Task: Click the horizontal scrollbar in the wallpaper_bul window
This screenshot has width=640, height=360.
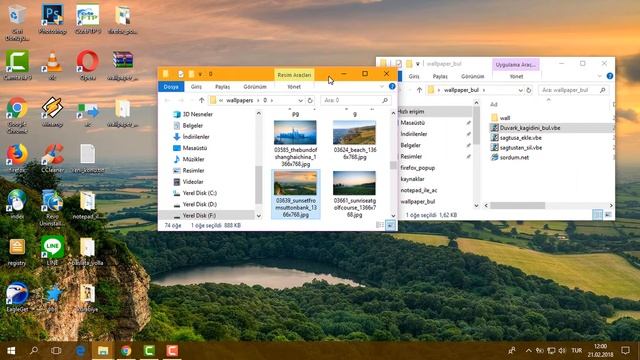Action: point(518,205)
